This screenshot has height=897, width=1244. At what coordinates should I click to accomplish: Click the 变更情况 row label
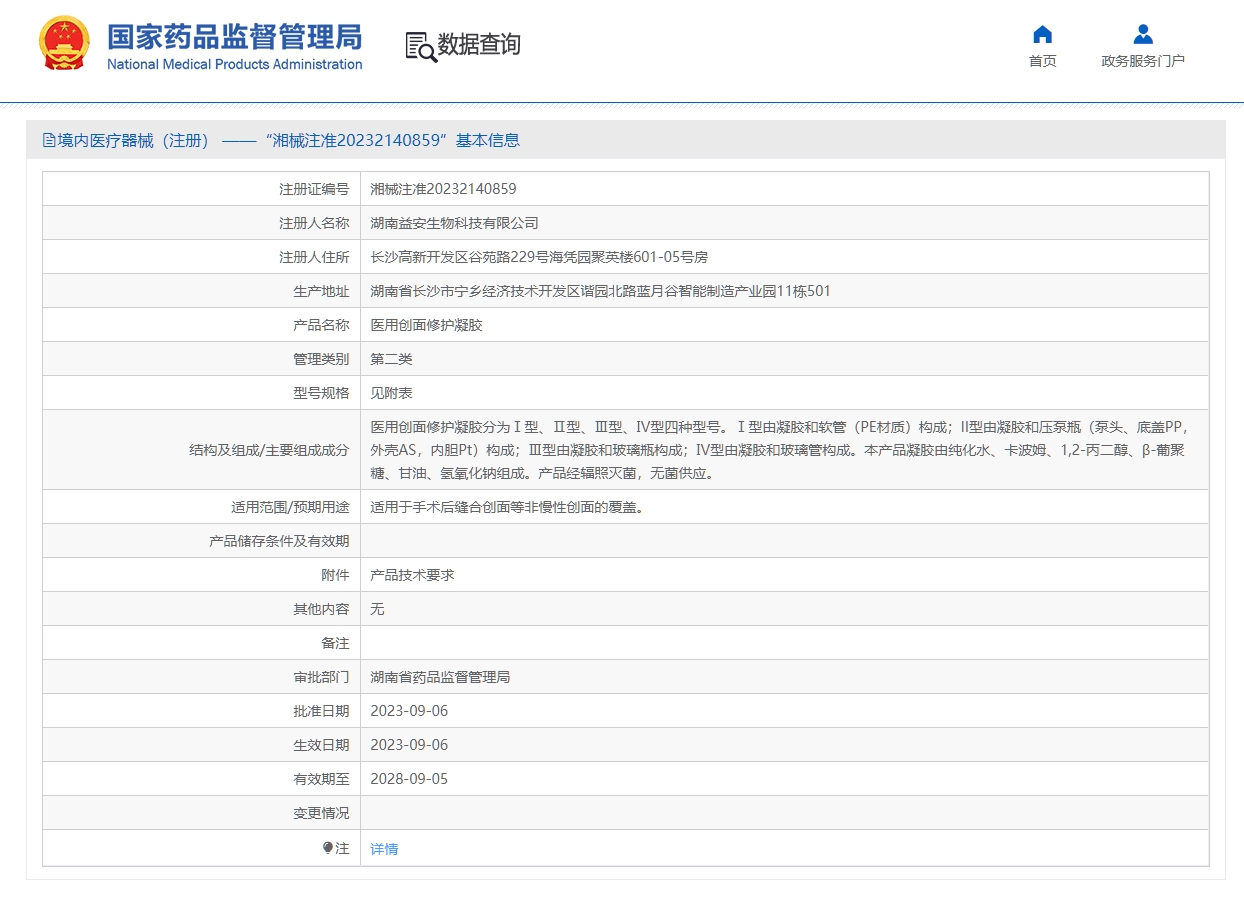pos(321,813)
